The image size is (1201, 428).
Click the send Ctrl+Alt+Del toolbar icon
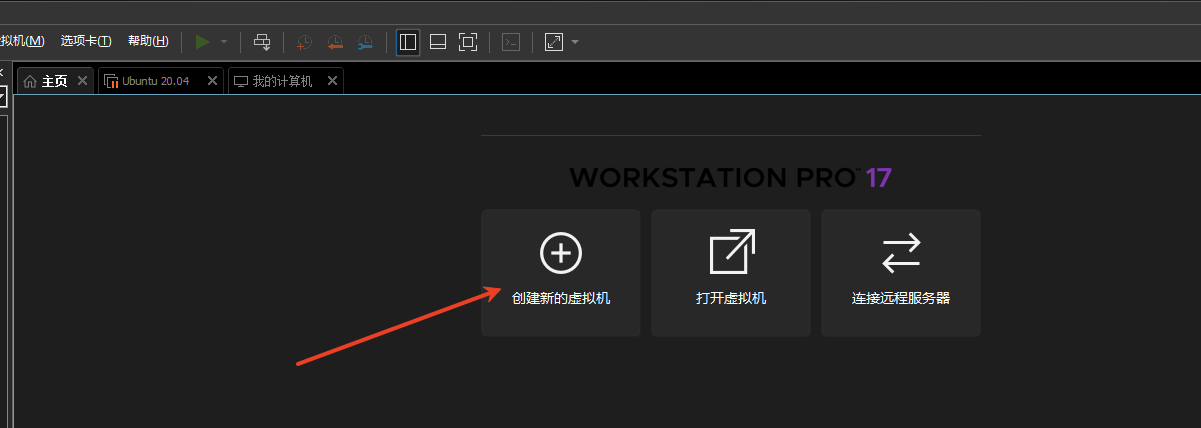pos(262,42)
